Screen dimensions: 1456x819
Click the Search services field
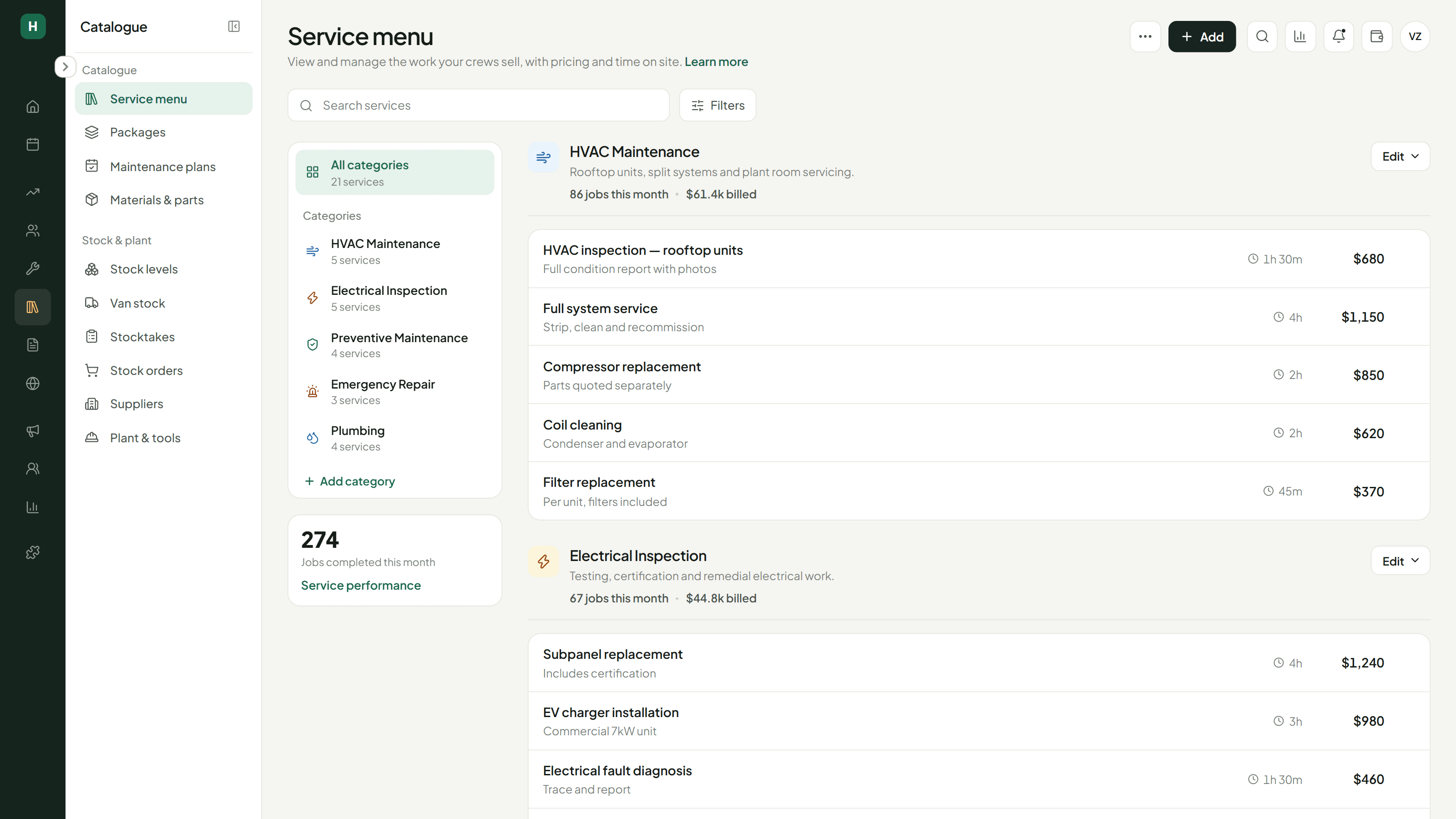(478, 105)
